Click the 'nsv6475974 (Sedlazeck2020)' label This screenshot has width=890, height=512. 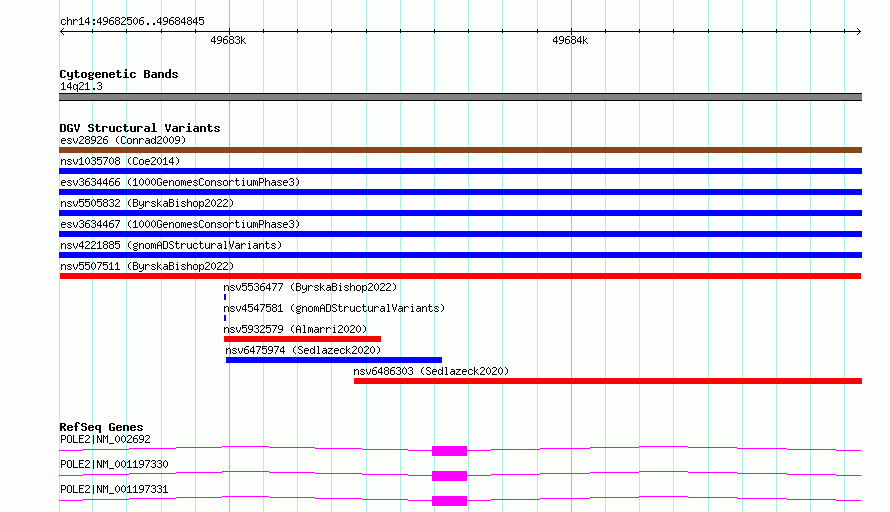click(x=303, y=350)
